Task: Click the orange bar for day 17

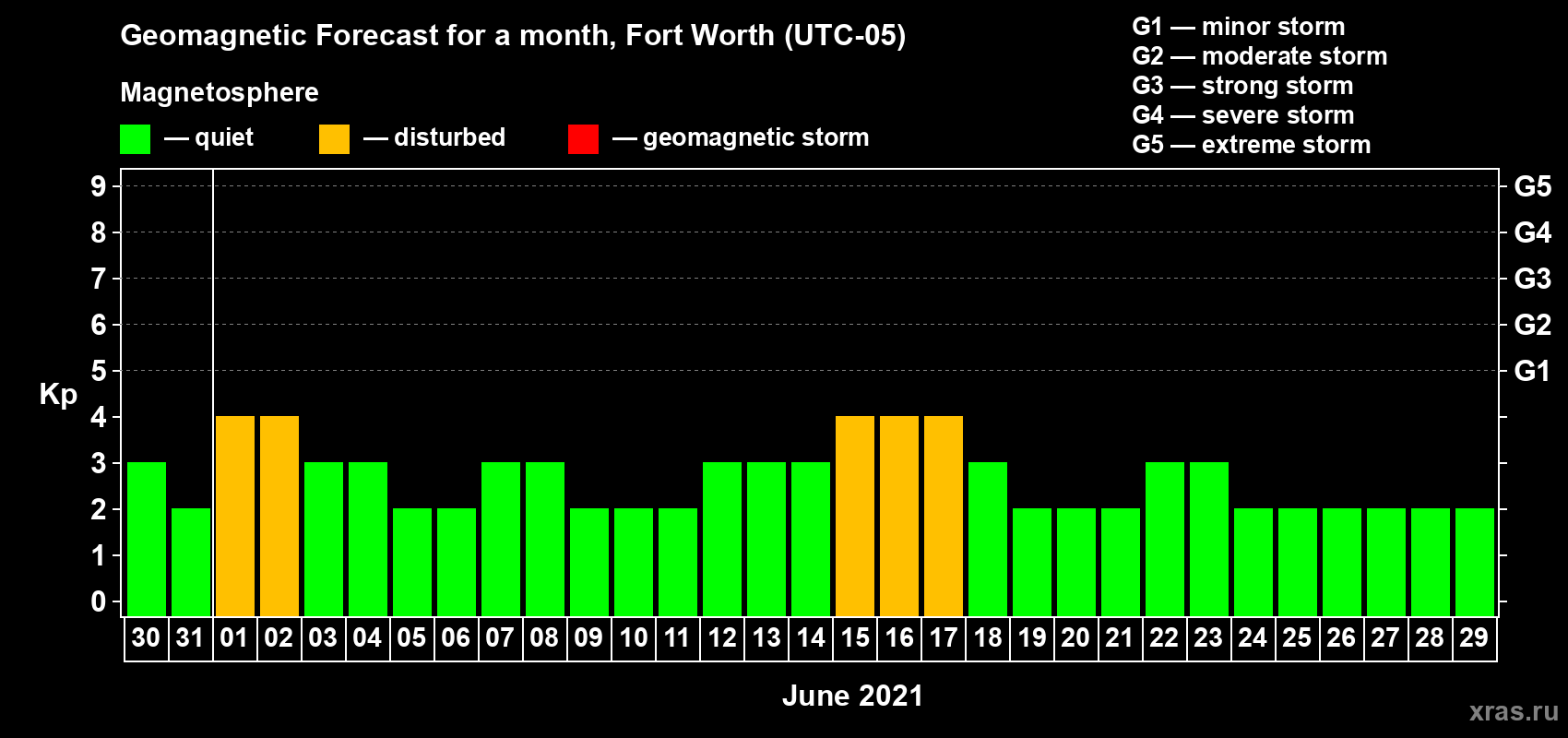Action: click(x=944, y=516)
